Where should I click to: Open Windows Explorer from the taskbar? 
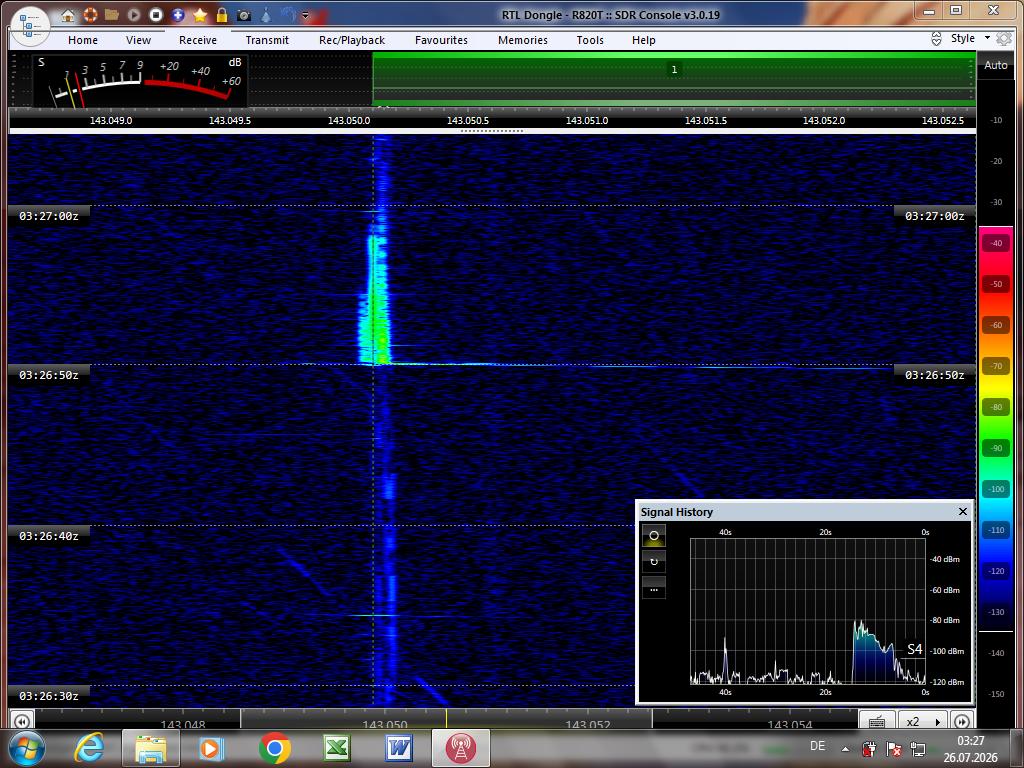point(151,748)
